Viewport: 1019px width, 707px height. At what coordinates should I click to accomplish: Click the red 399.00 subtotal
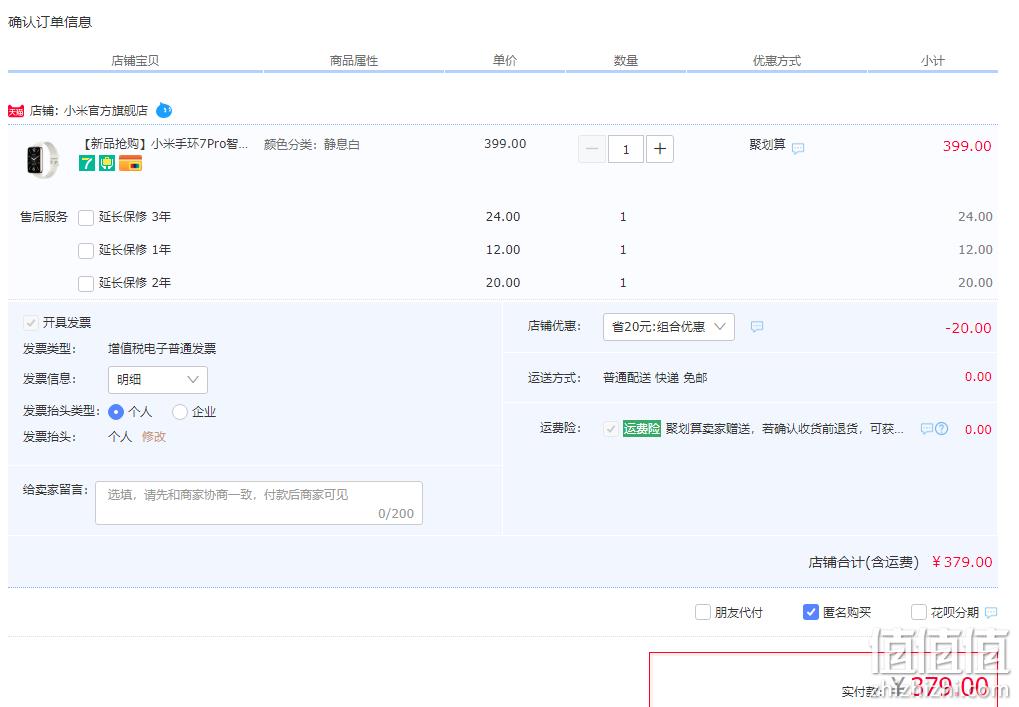(967, 146)
